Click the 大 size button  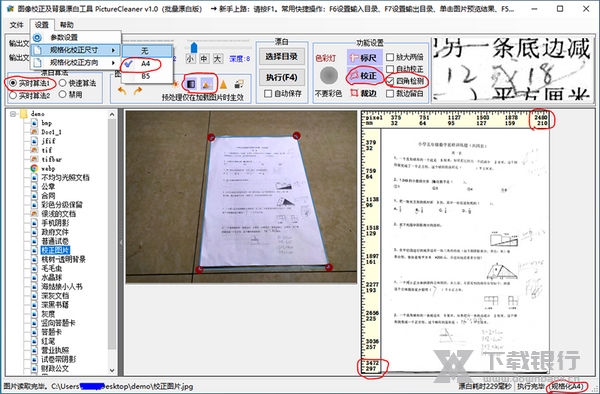217,59
